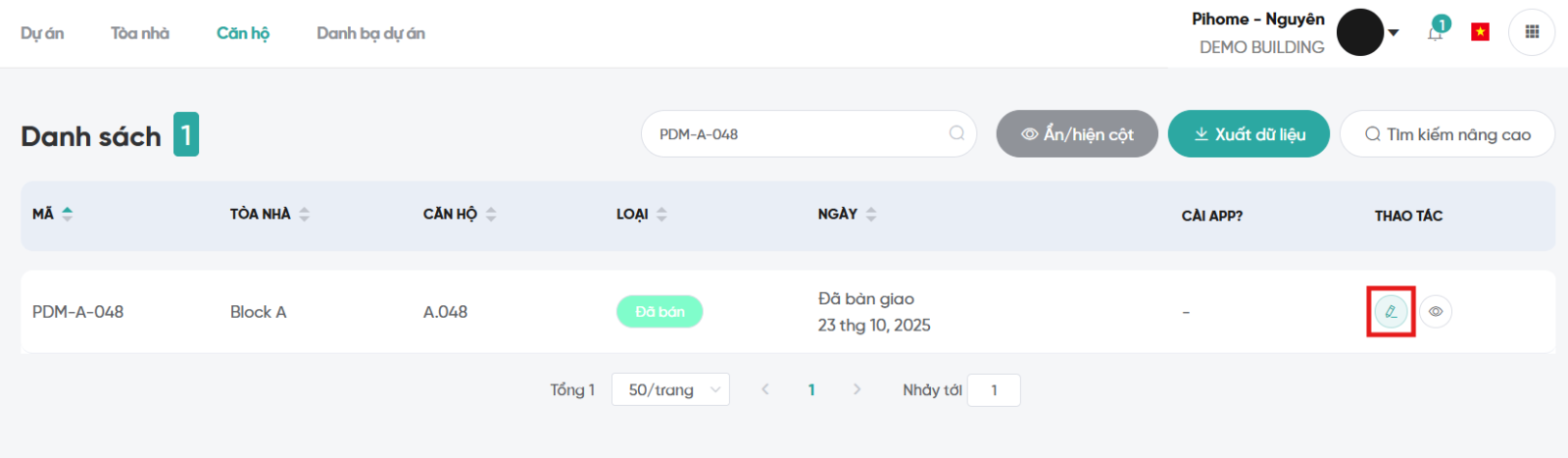Screen dimensions: 1568x458
Task: Sort the LOẠI column
Action: [x=661, y=214]
